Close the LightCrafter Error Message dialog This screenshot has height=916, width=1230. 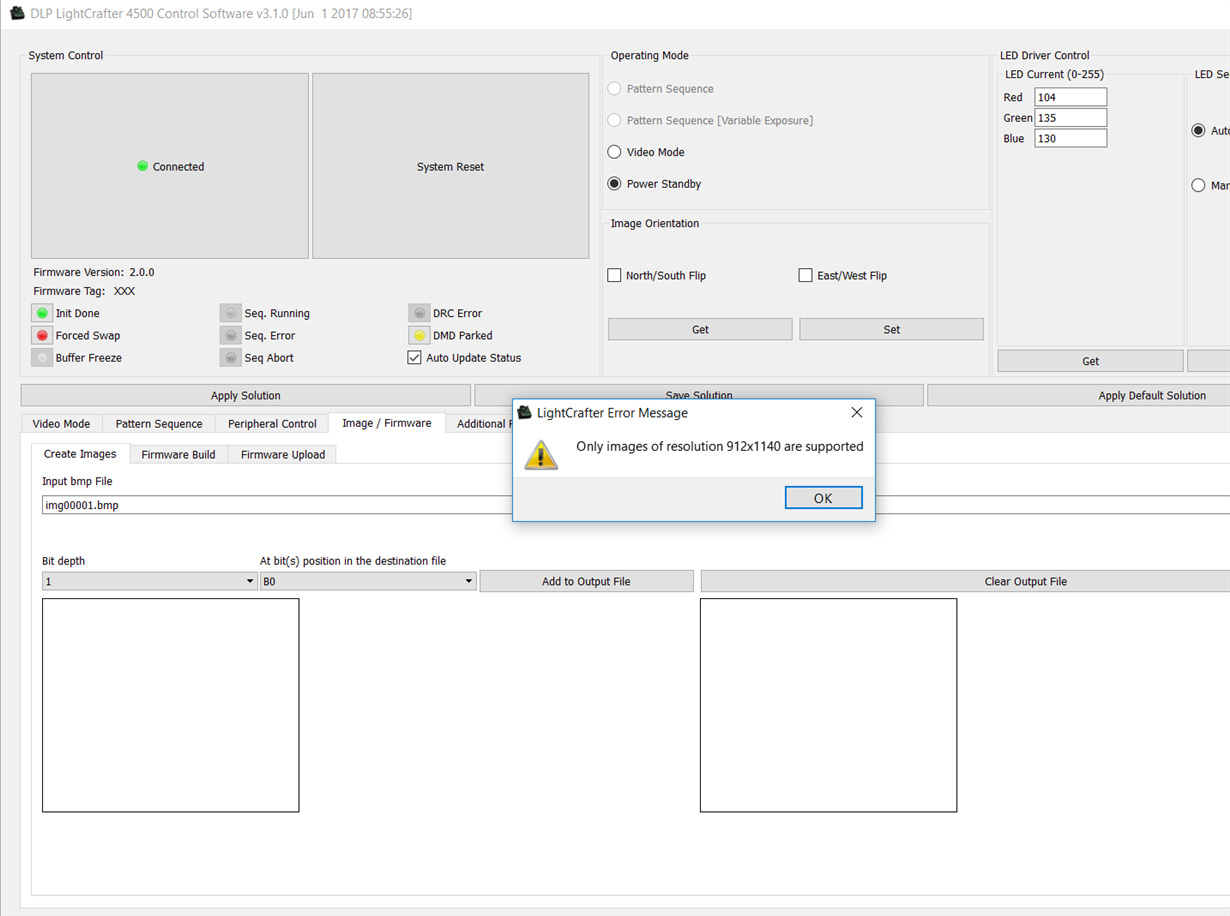(856, 412)
